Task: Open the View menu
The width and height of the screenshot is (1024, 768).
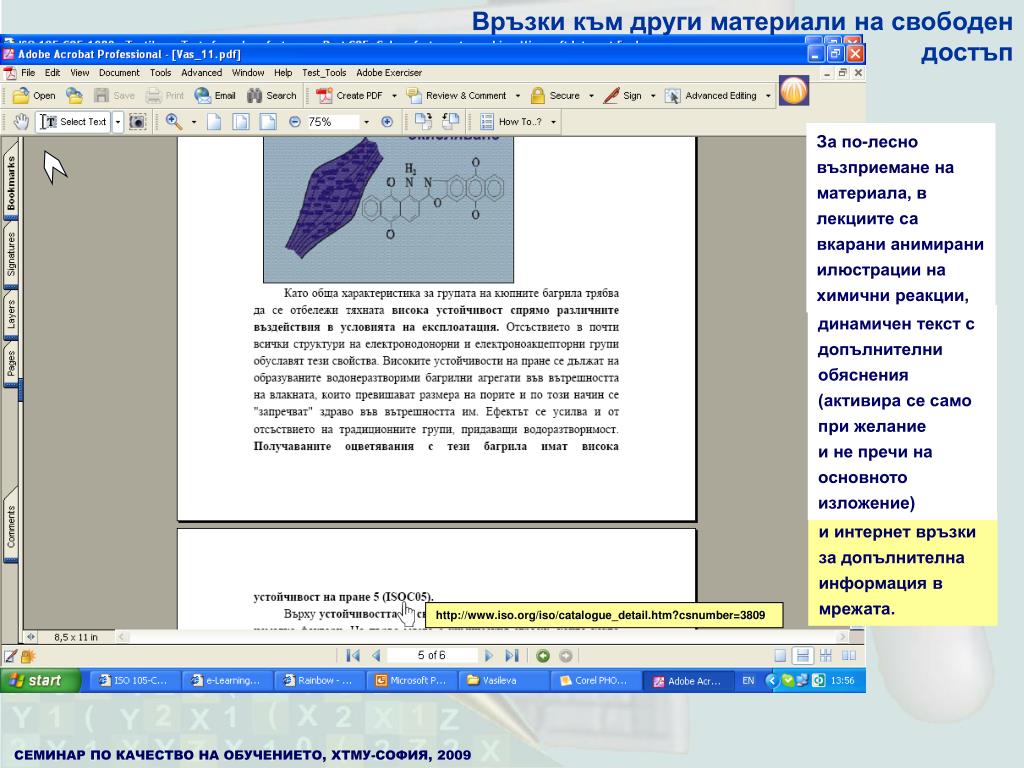Action: pyautogui.click(x=80, y=72)
